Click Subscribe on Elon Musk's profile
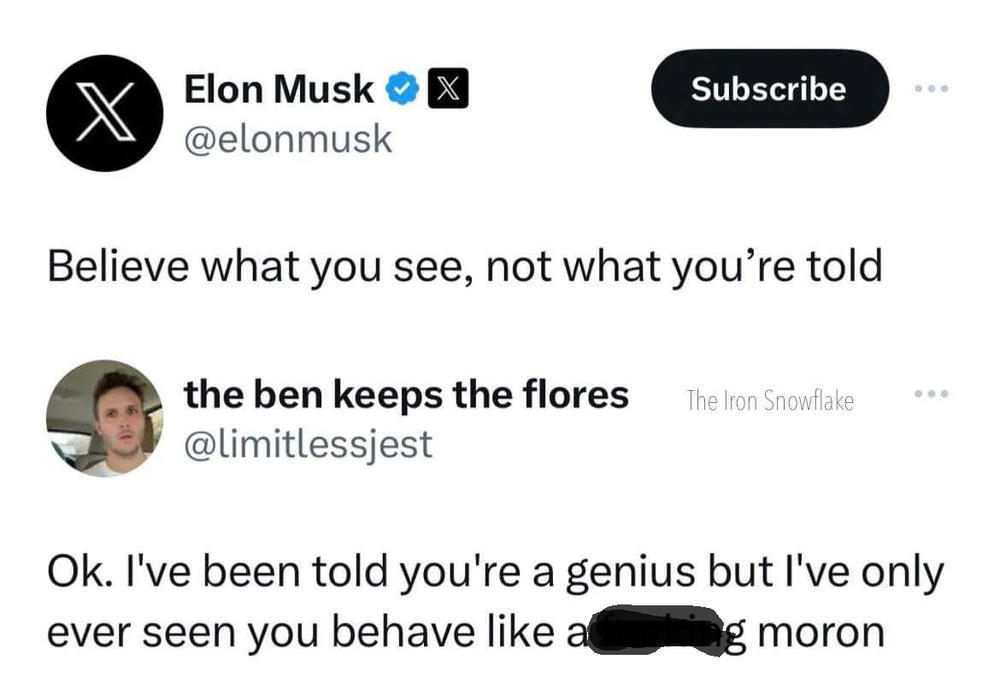This screenshot has height=689, width=1000. click(769, 89)
